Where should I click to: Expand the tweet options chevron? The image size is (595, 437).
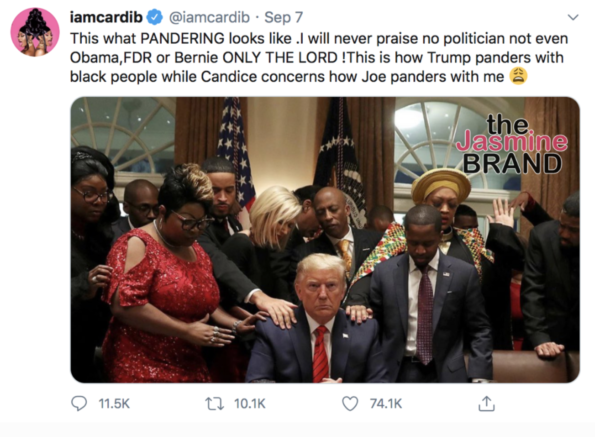click(x=573, y=17)
